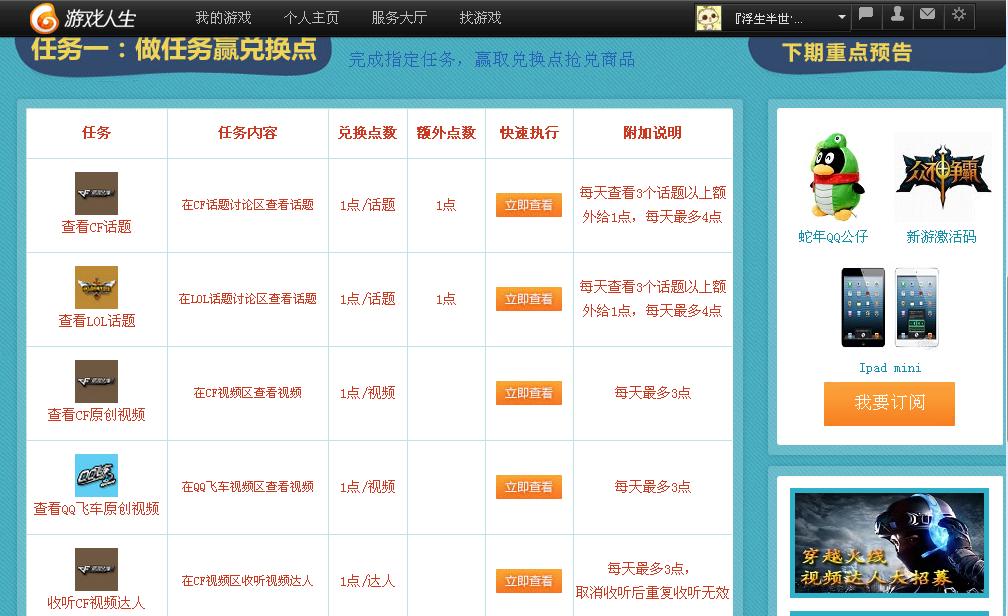Open the friends person icon

pos(897,14)
